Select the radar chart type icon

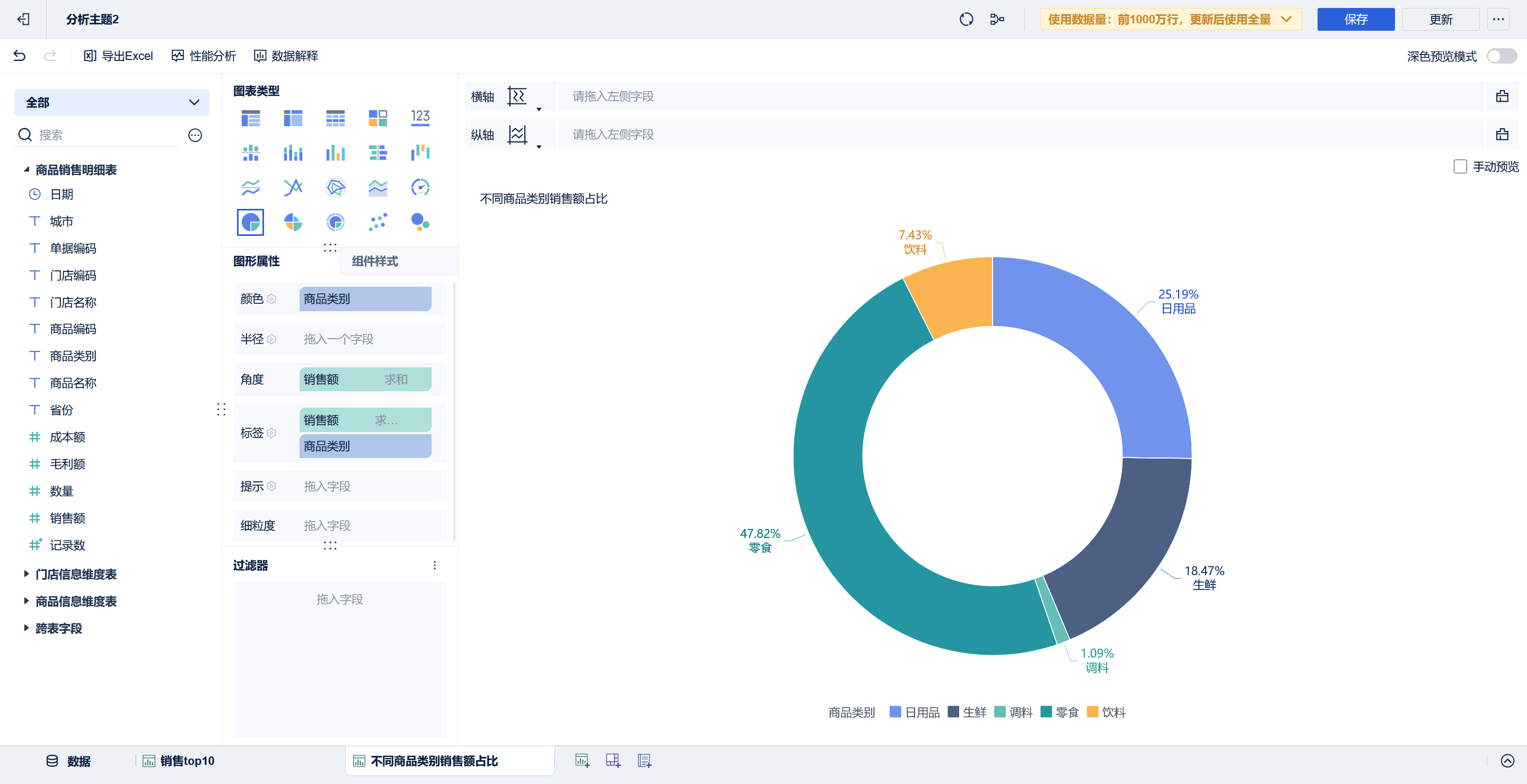point(335,188)
